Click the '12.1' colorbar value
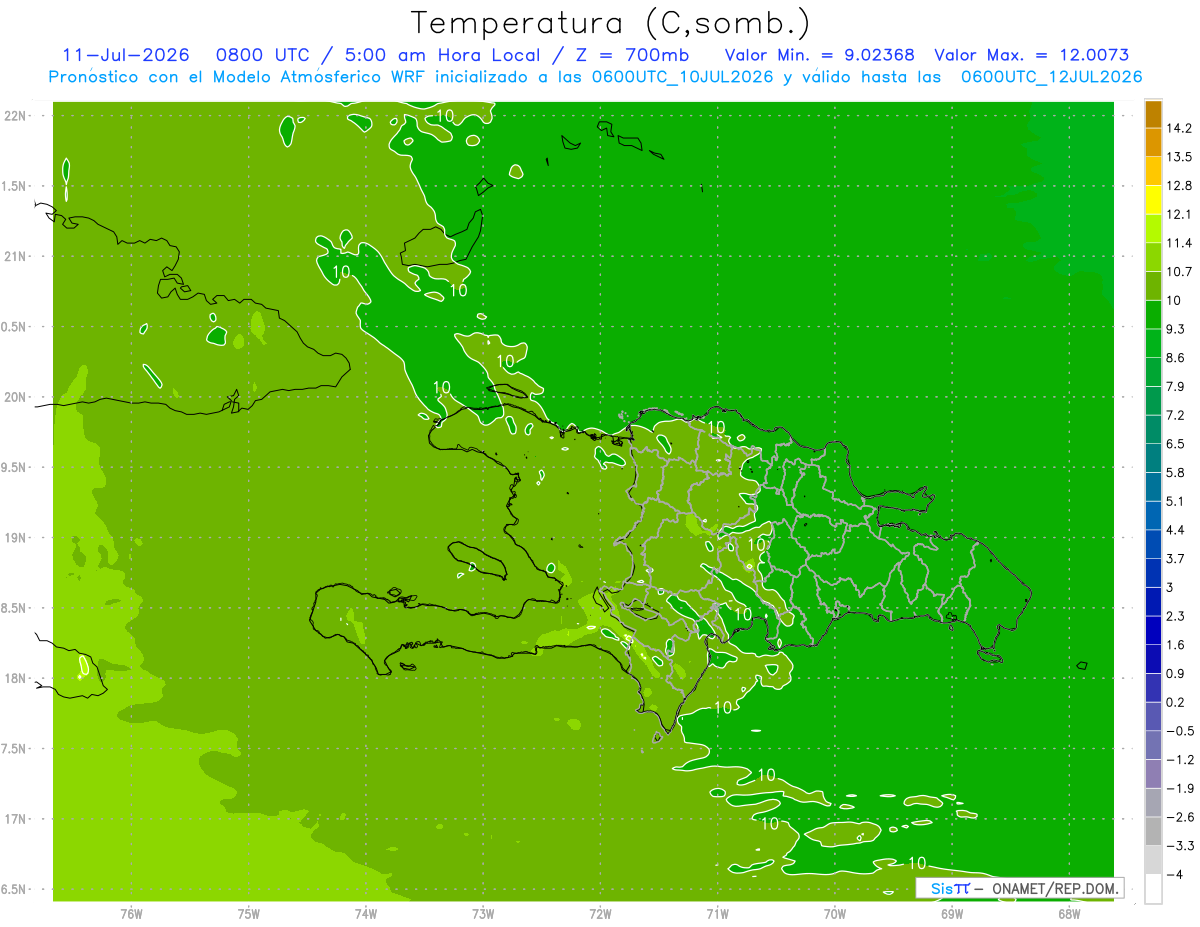The width and height of the screenshot is (1200, 927). click(1180, 214)
